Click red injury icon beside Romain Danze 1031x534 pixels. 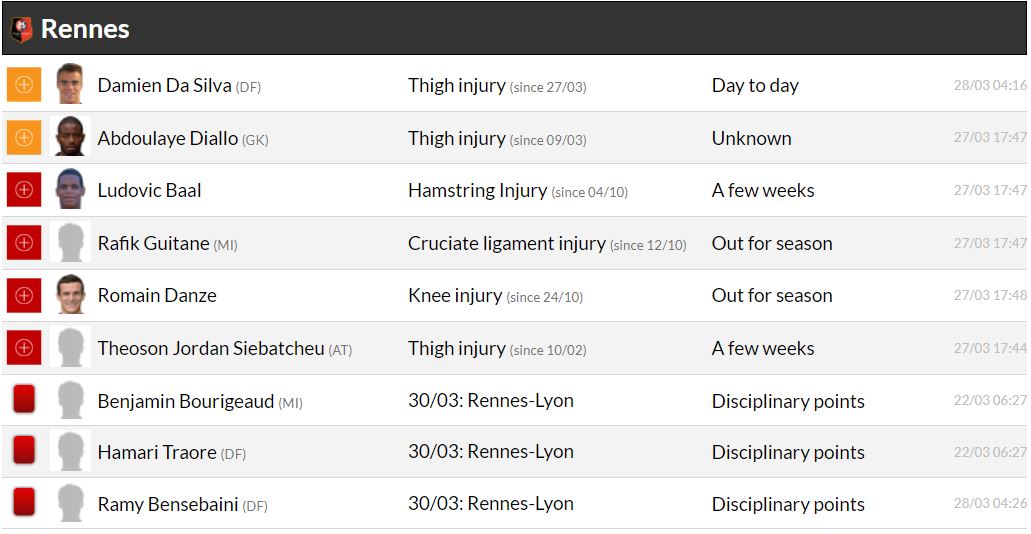click(24, 295)
